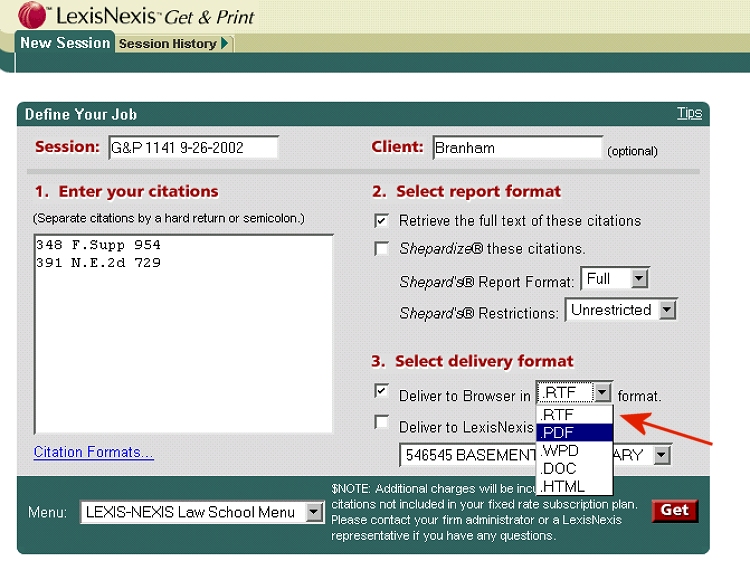750x561 pixels.
Task: Open the Tips link
Action: click(689, 113)
